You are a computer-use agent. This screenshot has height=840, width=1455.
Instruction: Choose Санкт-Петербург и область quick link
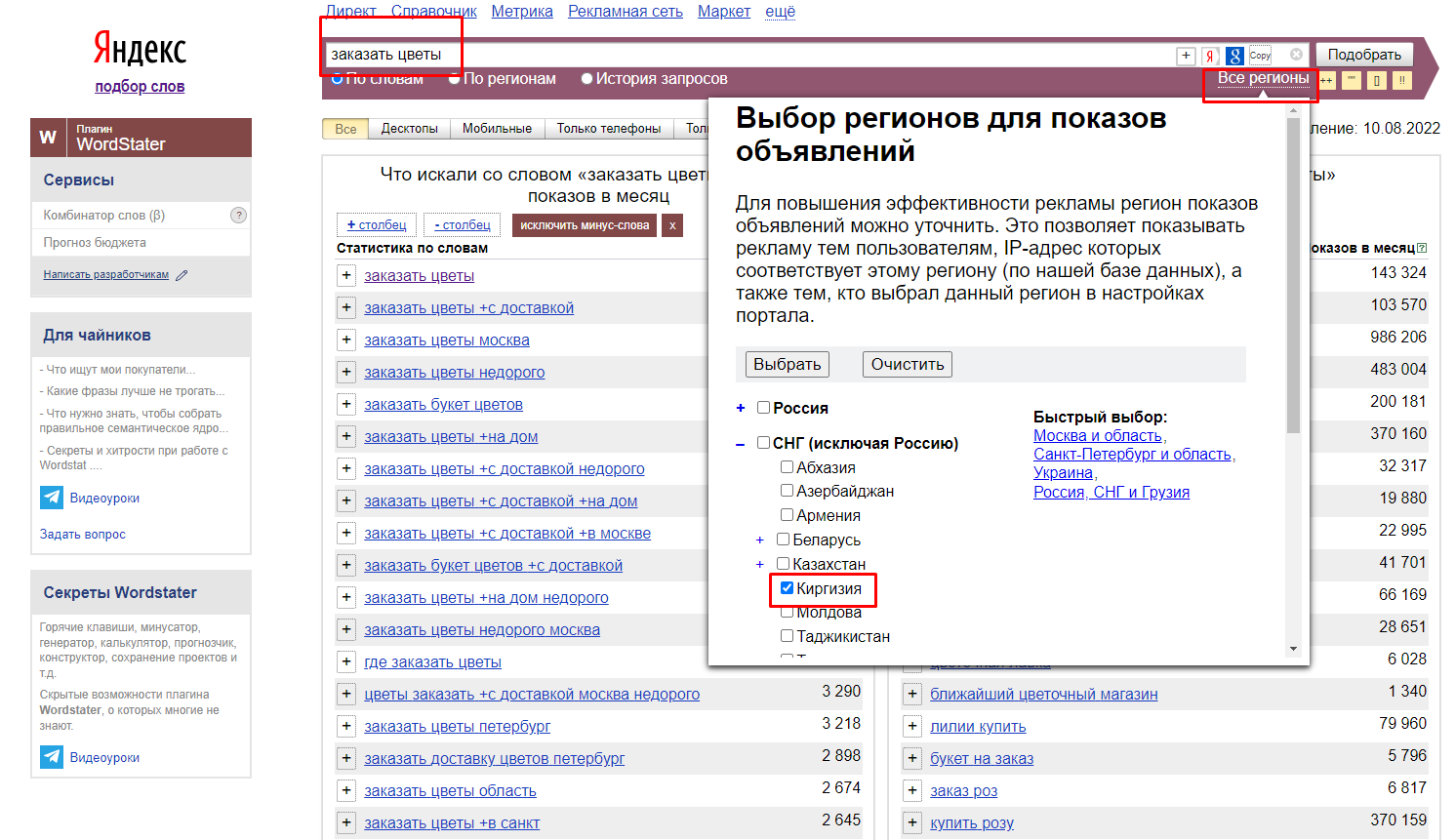click(x=1133, y=455)
